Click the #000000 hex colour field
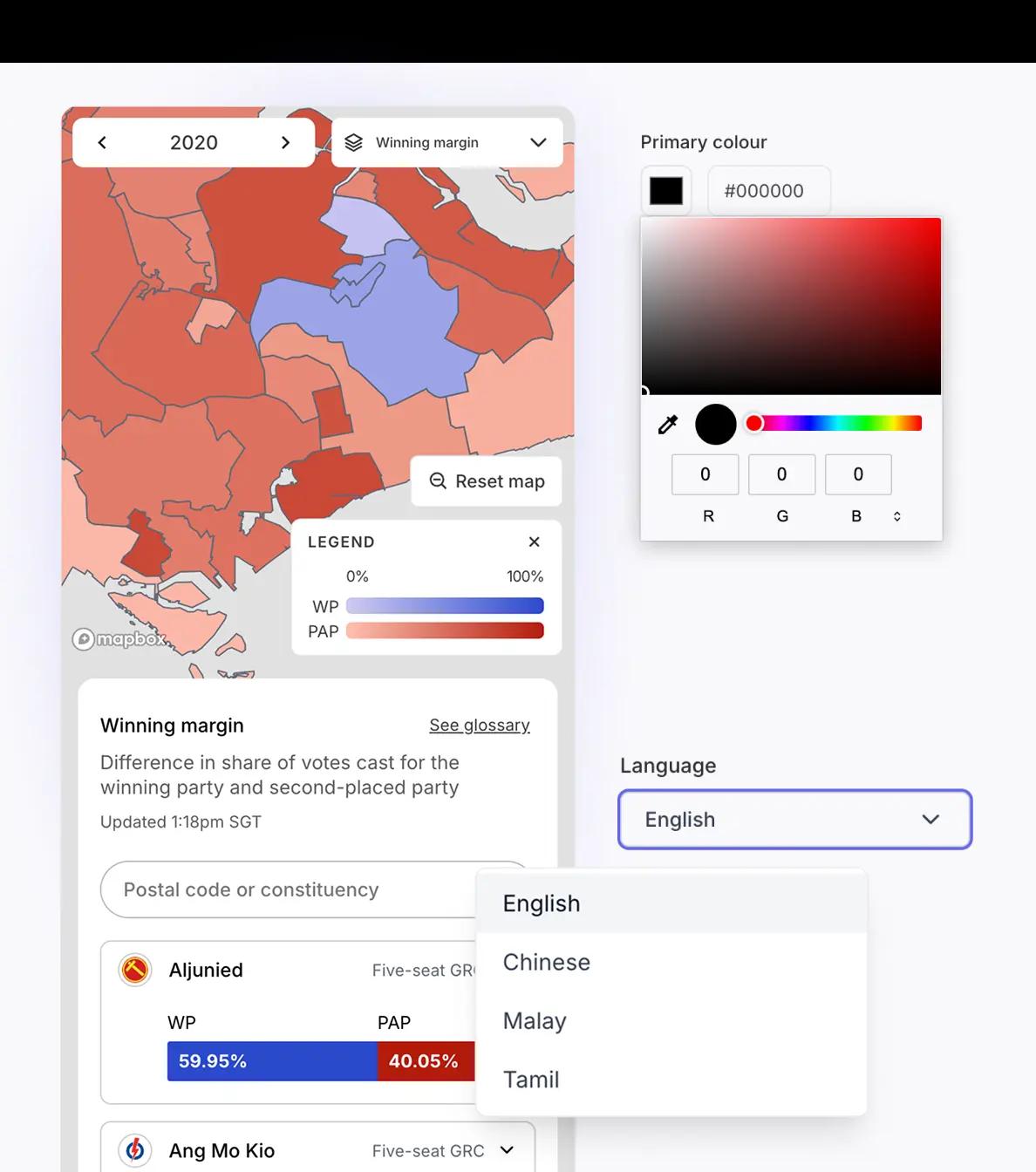The height and width of the screenshot is (1172, 1036). [x=769, y=191]
